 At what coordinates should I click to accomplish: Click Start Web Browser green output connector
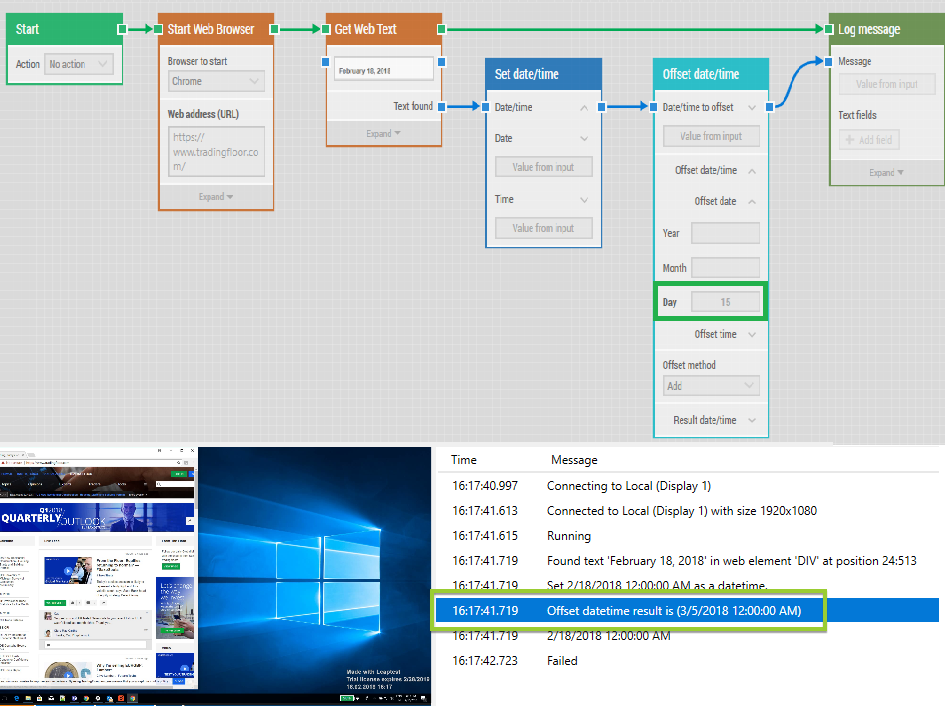(x=274, y=30)
